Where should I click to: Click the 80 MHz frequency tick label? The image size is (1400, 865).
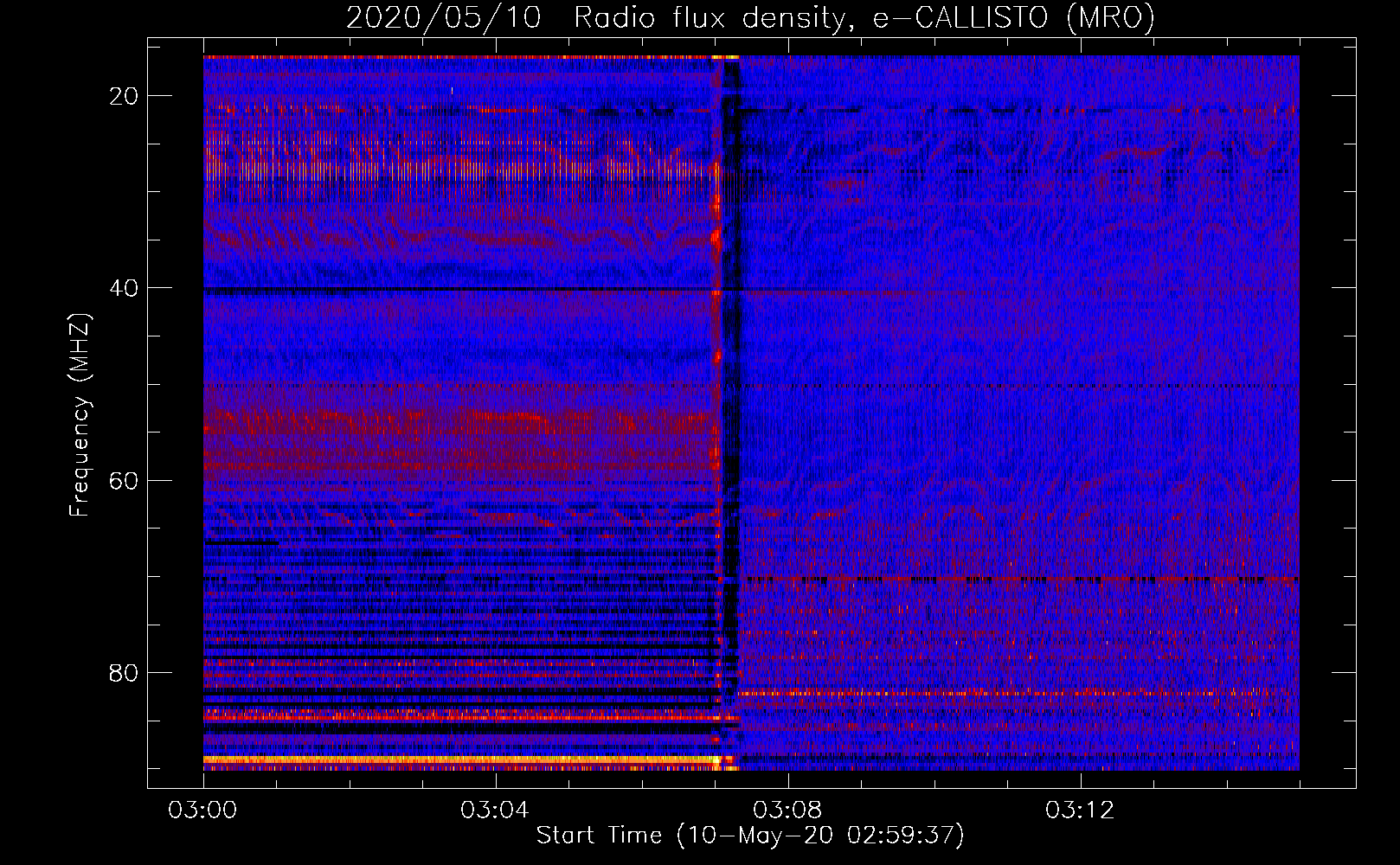[125, 673]
